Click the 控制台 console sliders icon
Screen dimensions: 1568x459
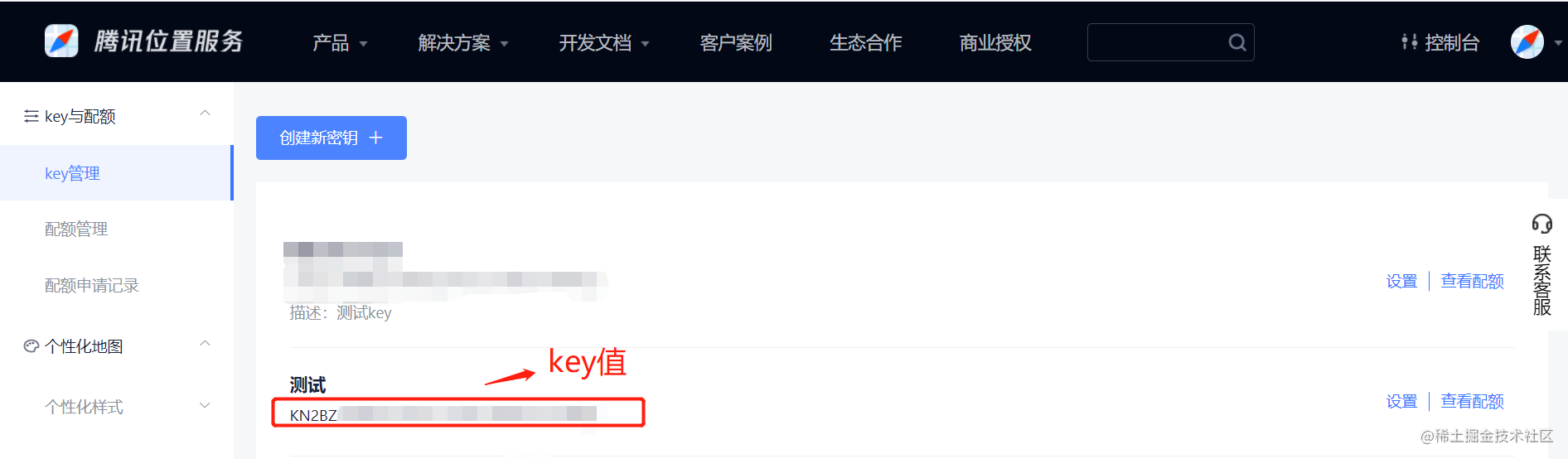pos(1409,42)
